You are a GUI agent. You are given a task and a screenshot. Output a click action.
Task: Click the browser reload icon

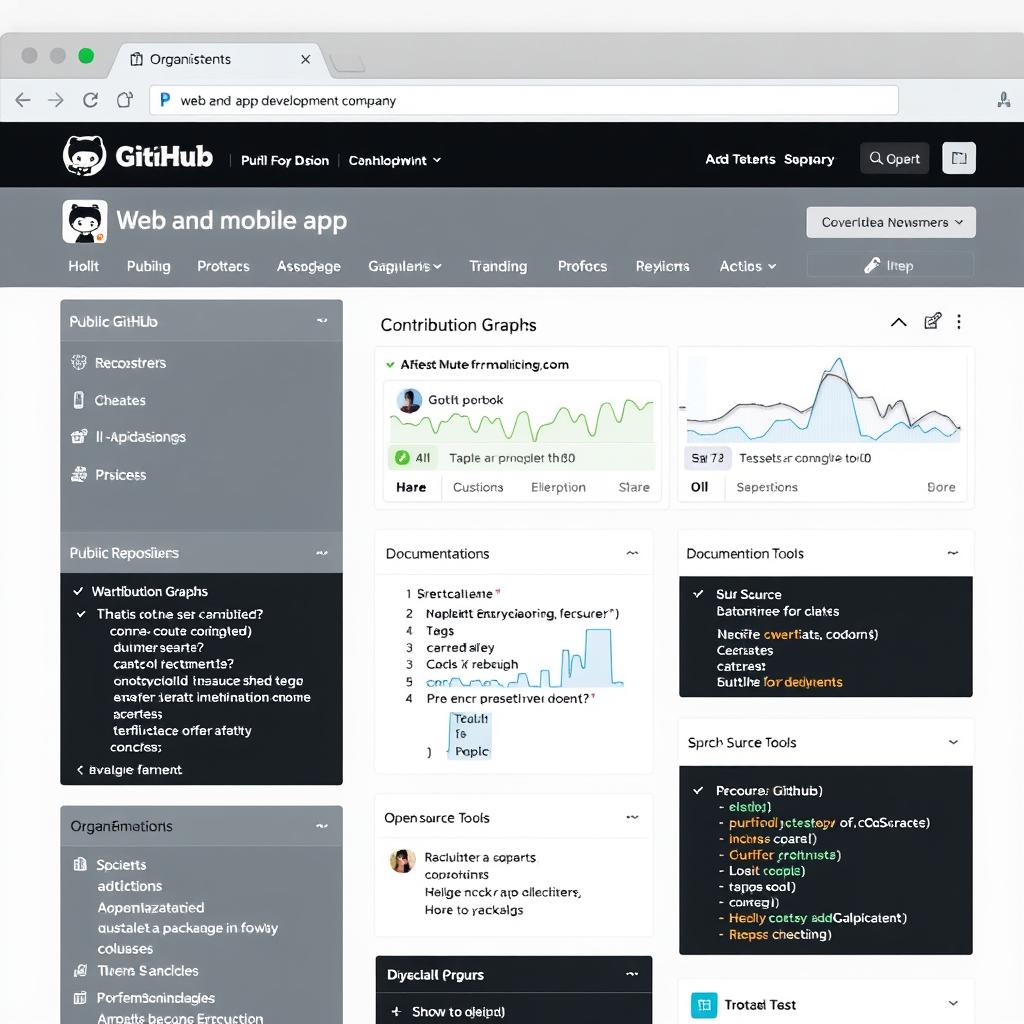pyautogui.click(x=90, y=100)
